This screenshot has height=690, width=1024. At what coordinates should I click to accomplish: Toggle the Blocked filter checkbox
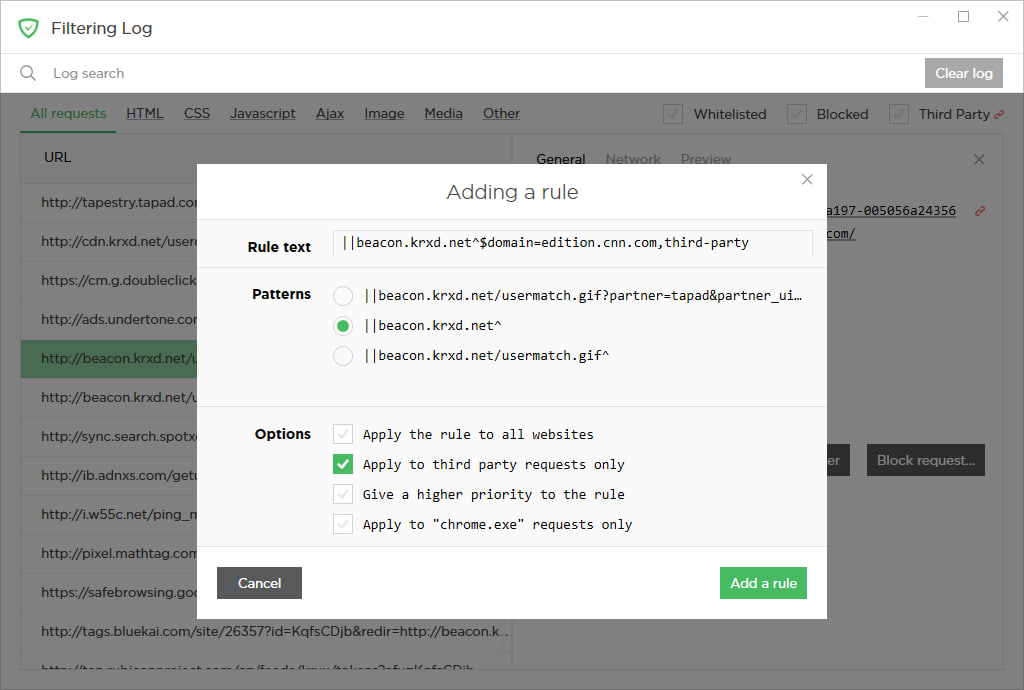[797, 114]
